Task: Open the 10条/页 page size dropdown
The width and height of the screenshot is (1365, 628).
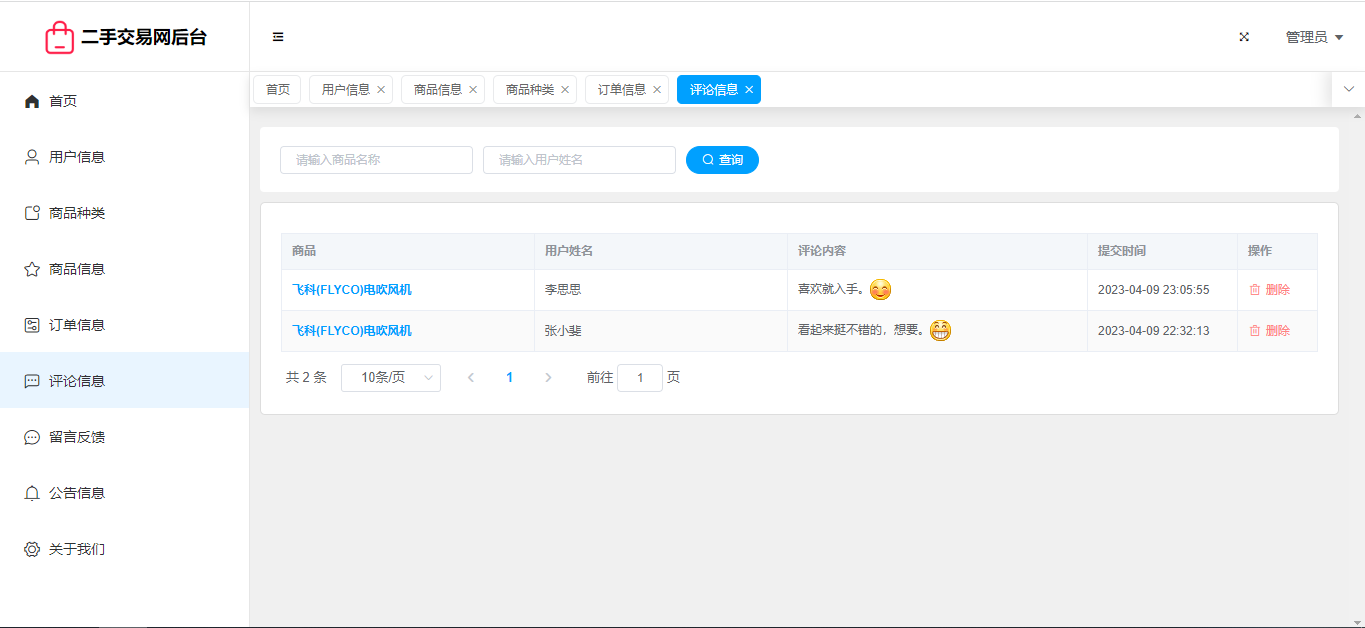Action: coord(390,378)
